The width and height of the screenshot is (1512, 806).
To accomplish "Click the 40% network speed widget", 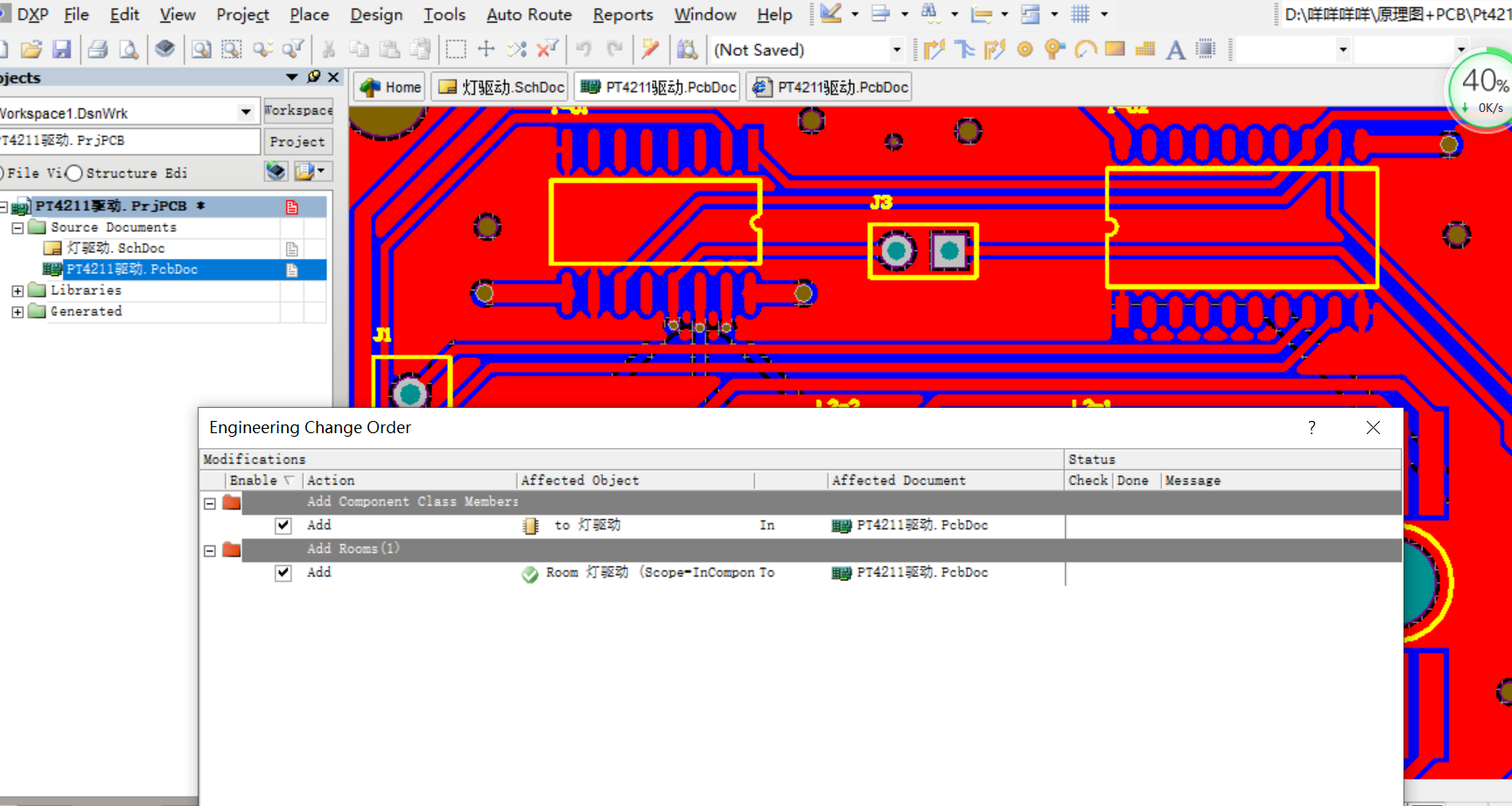I will tap(1483, 89).
